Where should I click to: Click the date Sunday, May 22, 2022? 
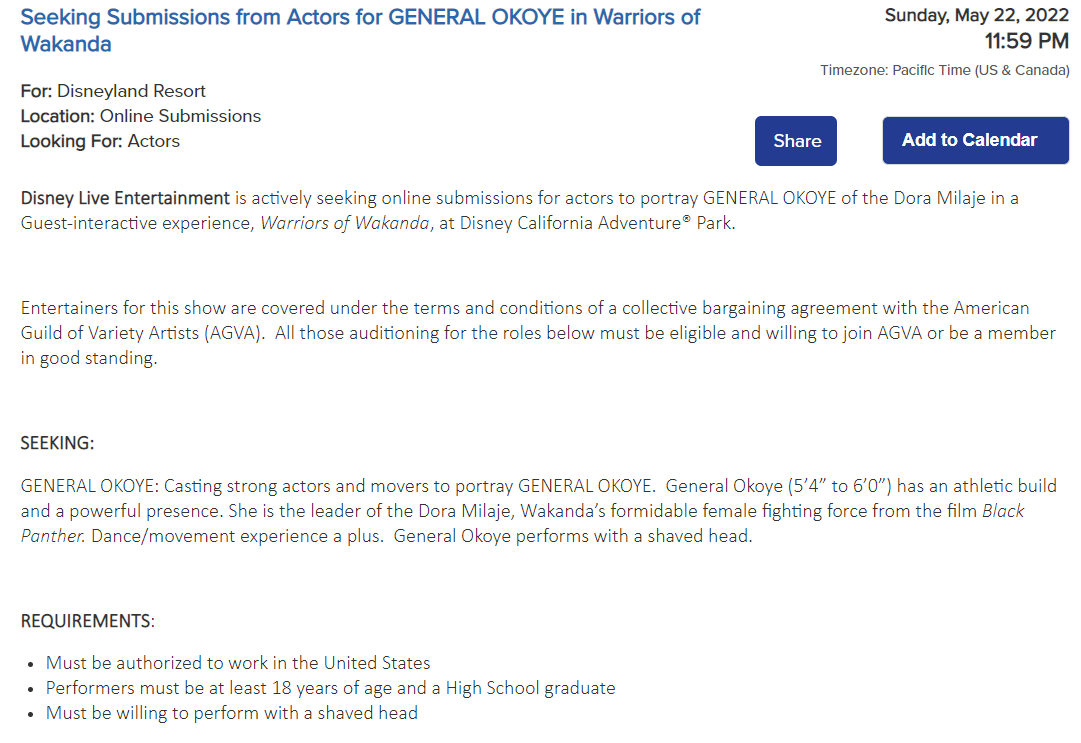tap(977, 15)
